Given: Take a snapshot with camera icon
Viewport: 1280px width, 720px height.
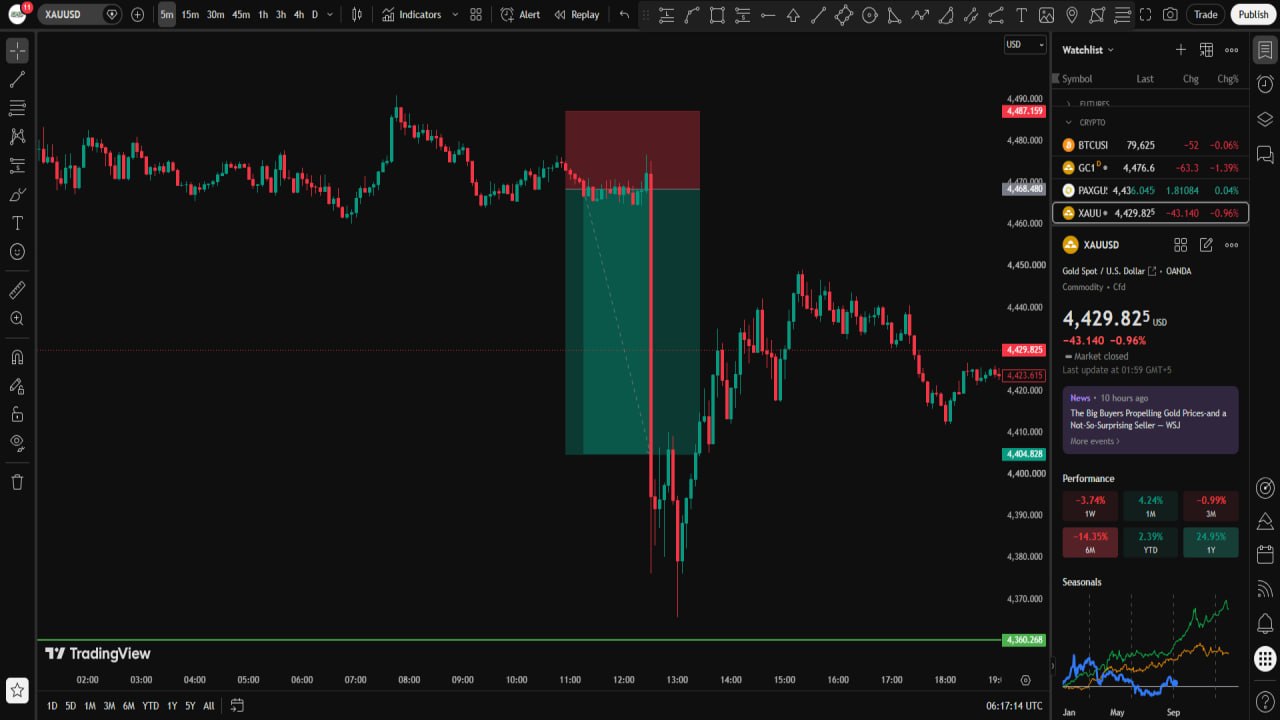Looking at the screenshot, I should [1171, 15].
